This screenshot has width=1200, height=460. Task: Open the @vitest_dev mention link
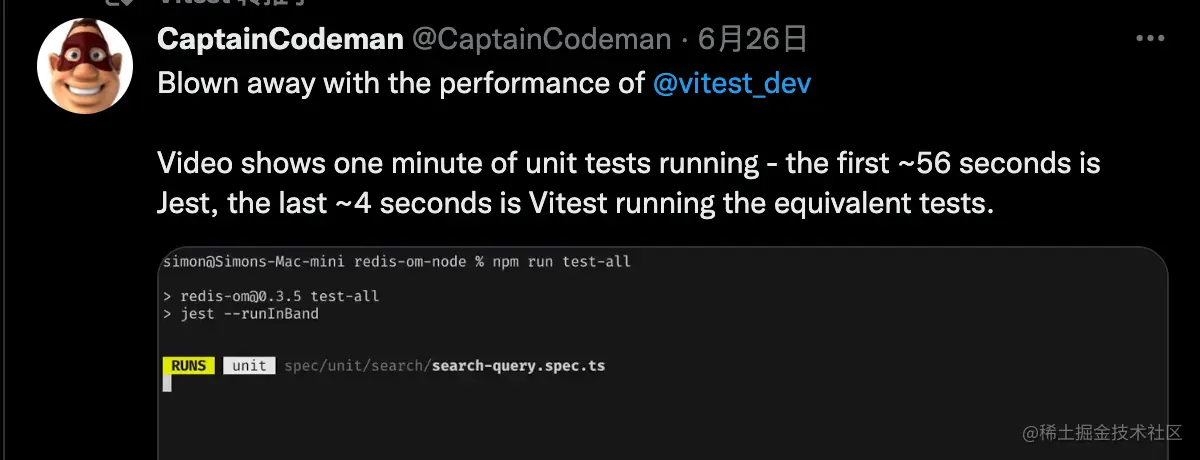coord(731,83)
